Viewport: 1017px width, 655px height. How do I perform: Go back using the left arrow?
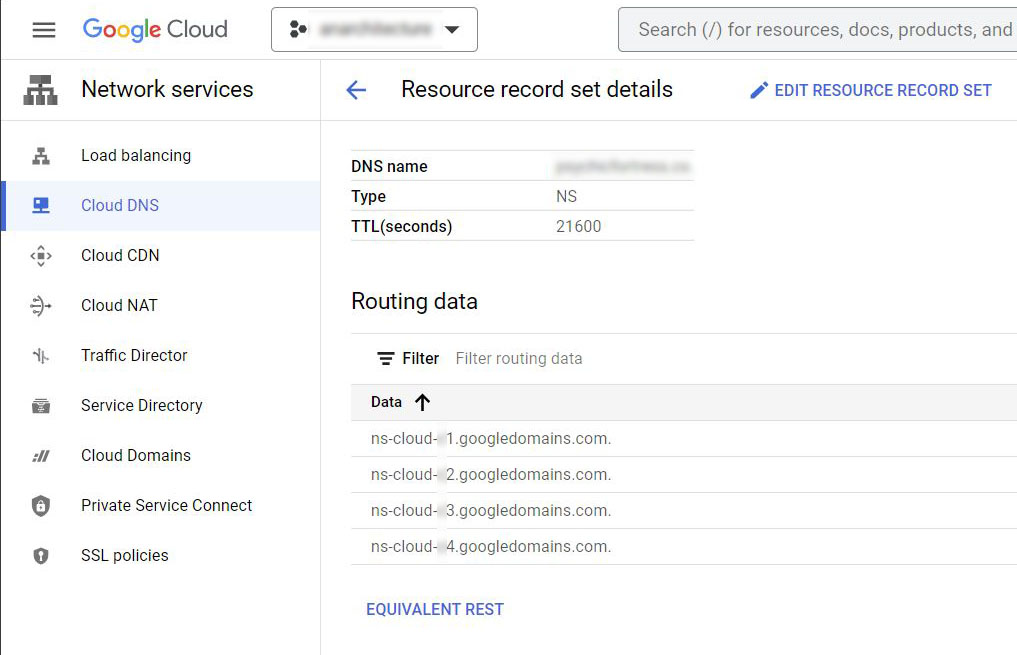click(356, 90)
